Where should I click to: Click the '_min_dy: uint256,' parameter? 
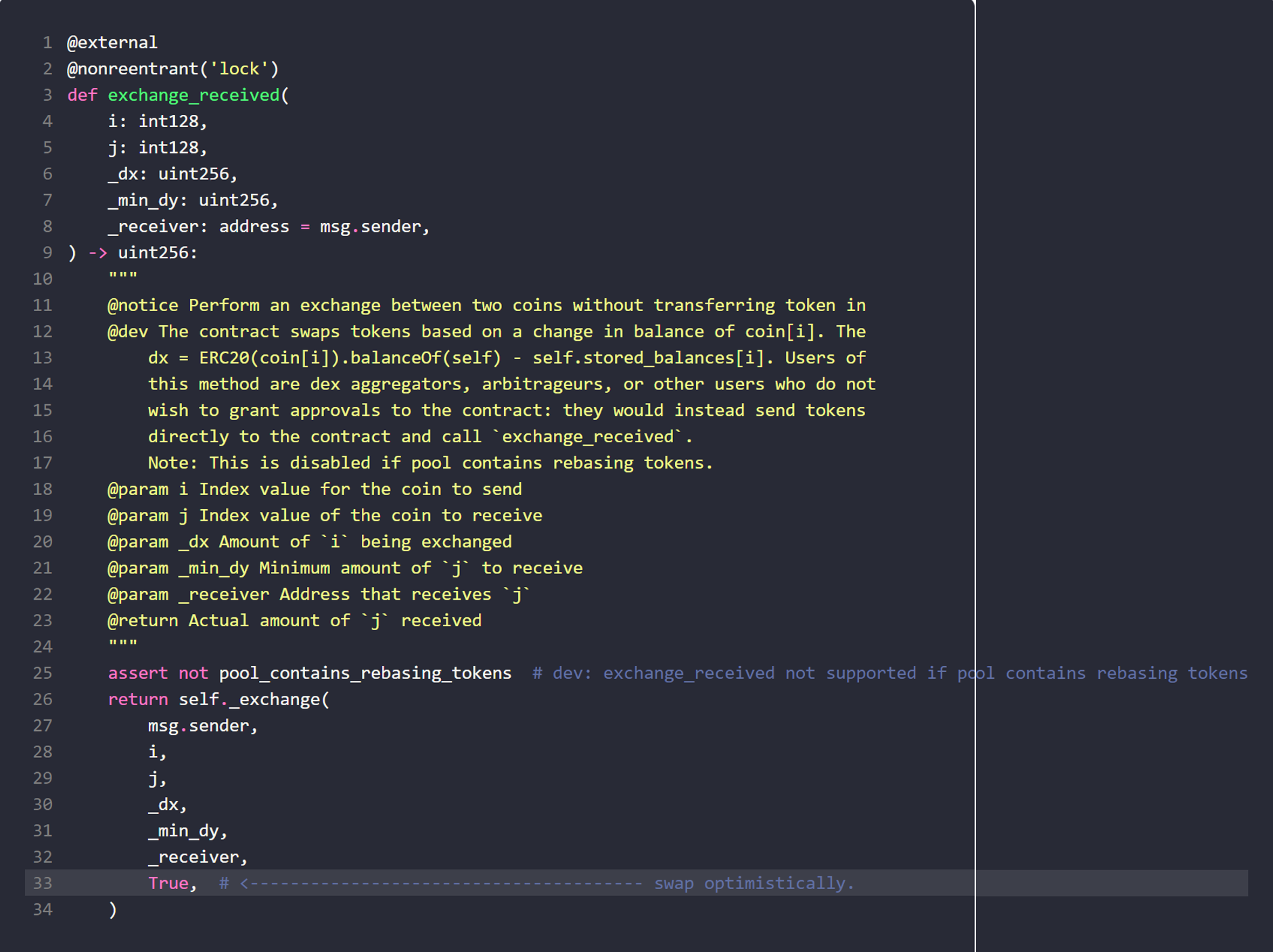193,200
